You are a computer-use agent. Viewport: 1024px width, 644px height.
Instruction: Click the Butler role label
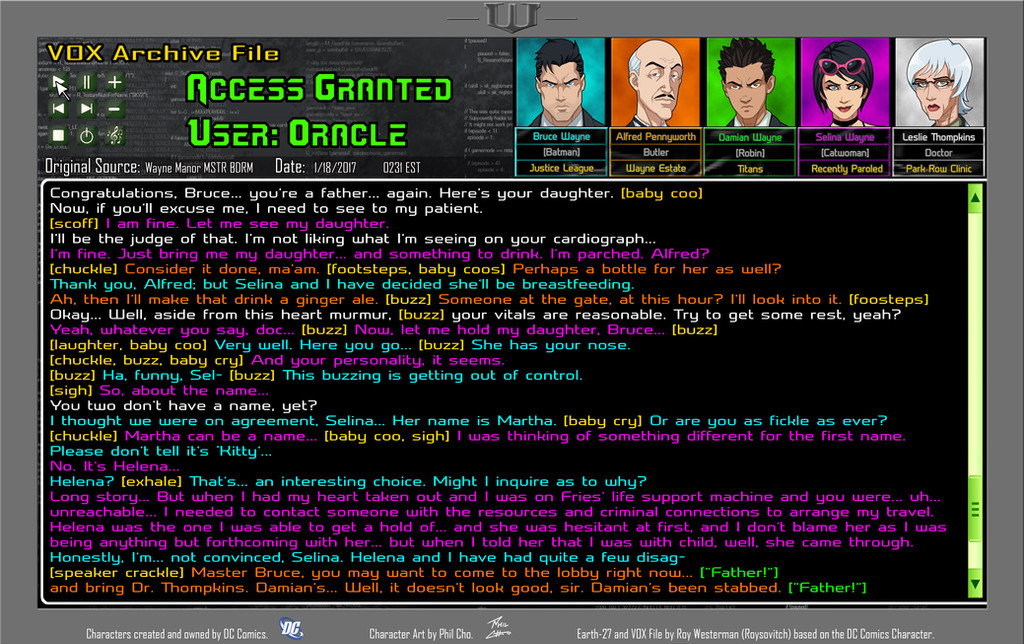click(656, 152)
